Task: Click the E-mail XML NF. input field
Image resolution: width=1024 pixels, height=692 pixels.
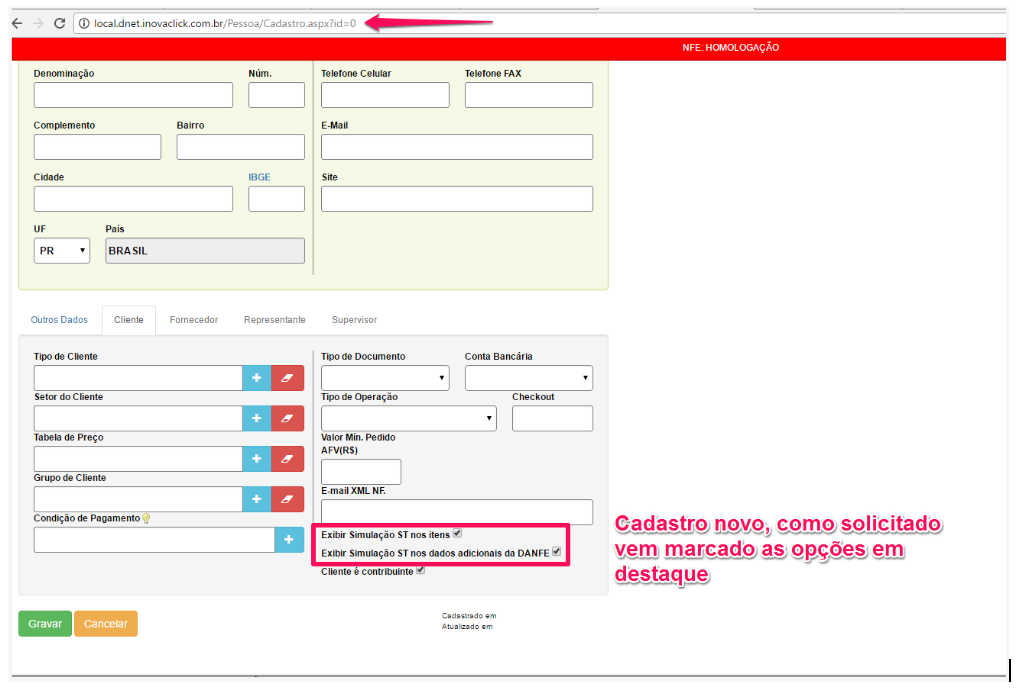Action: pyautogui.click(x=456, y=512)
